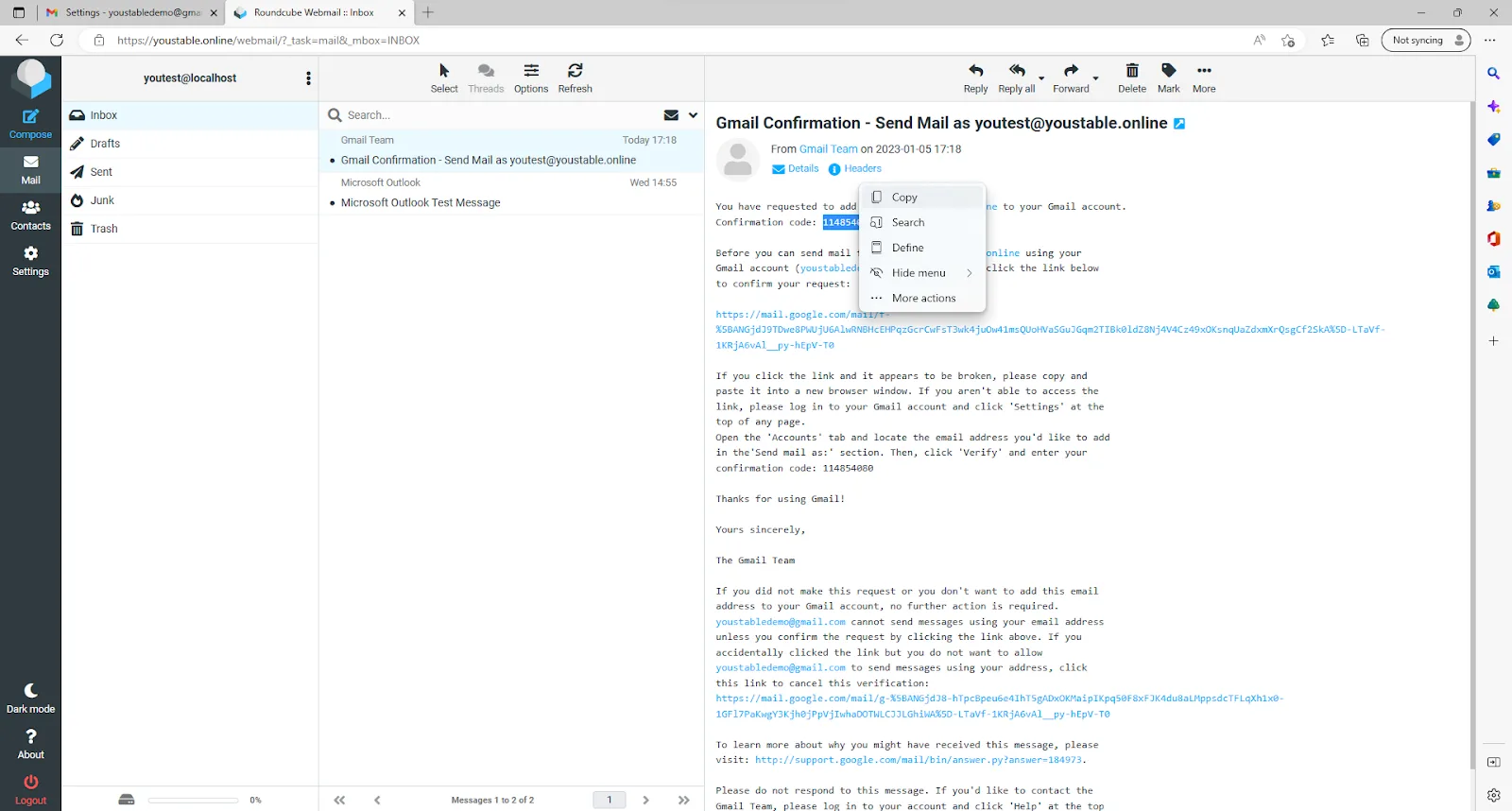Screen dimensions: 1512x811
Task: Expand the Reply all options arrow
Action: 1041,78
